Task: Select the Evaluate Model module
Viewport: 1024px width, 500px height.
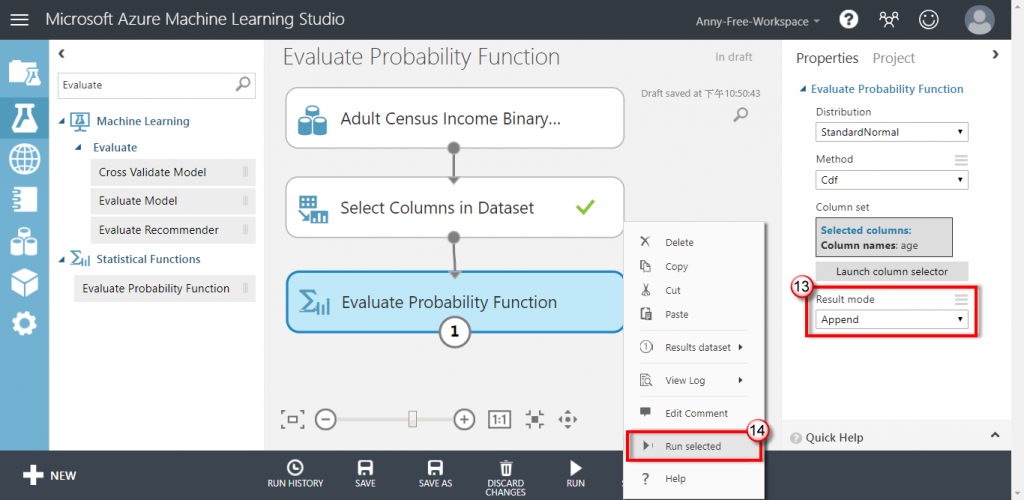Action: 172,201
